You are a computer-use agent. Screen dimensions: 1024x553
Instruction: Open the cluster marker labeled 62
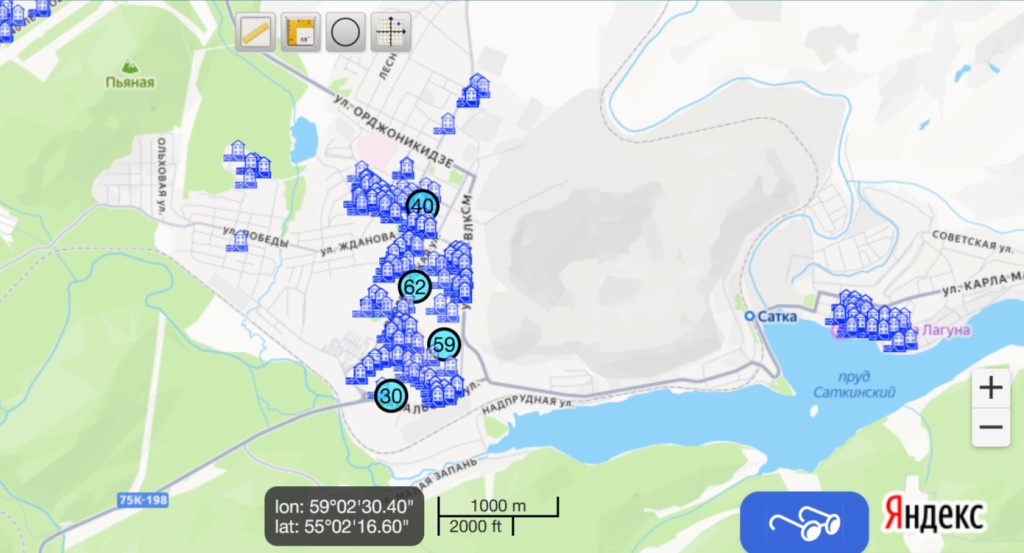[414, 287]
